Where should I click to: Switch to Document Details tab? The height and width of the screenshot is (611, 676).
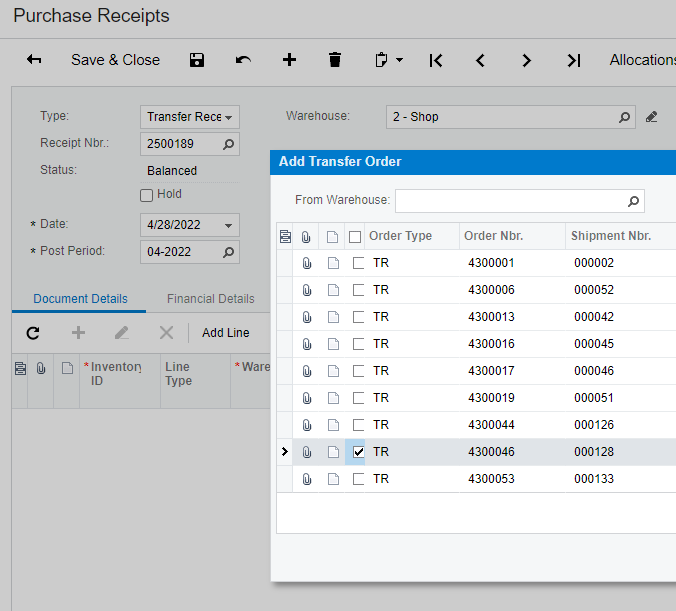tap(81, 299)
